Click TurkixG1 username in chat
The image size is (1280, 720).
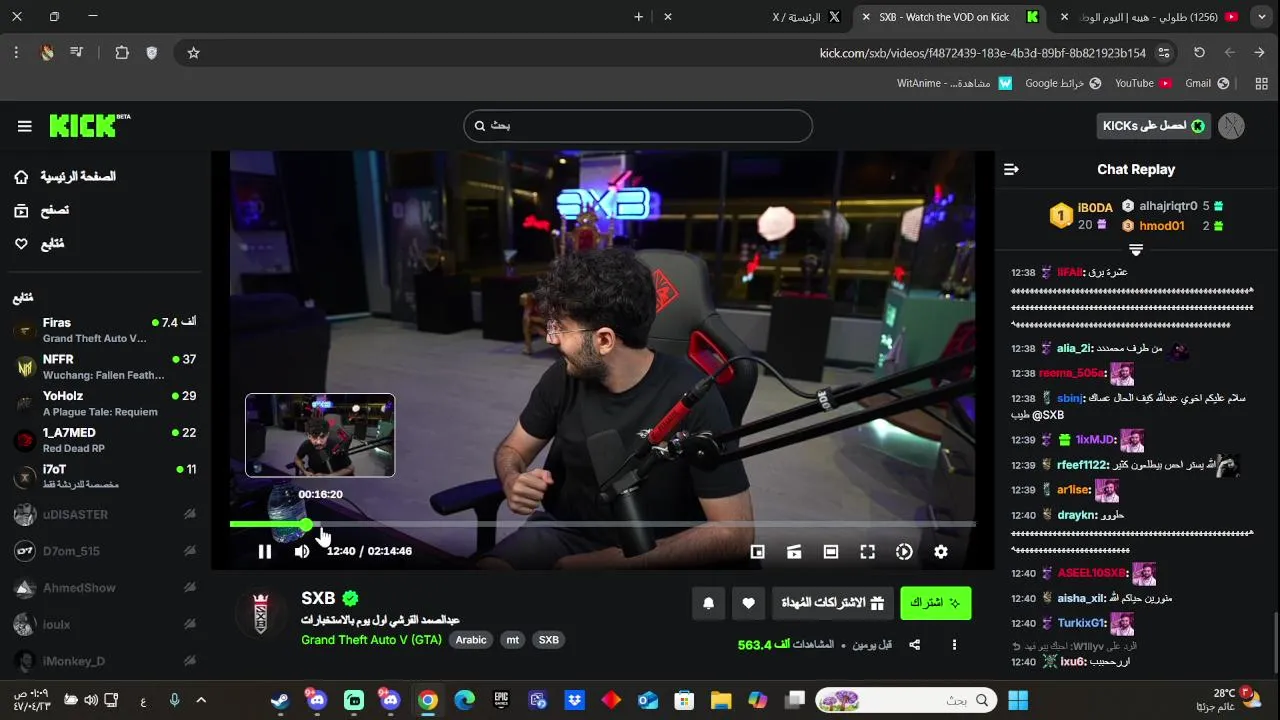pos(1081,623)
